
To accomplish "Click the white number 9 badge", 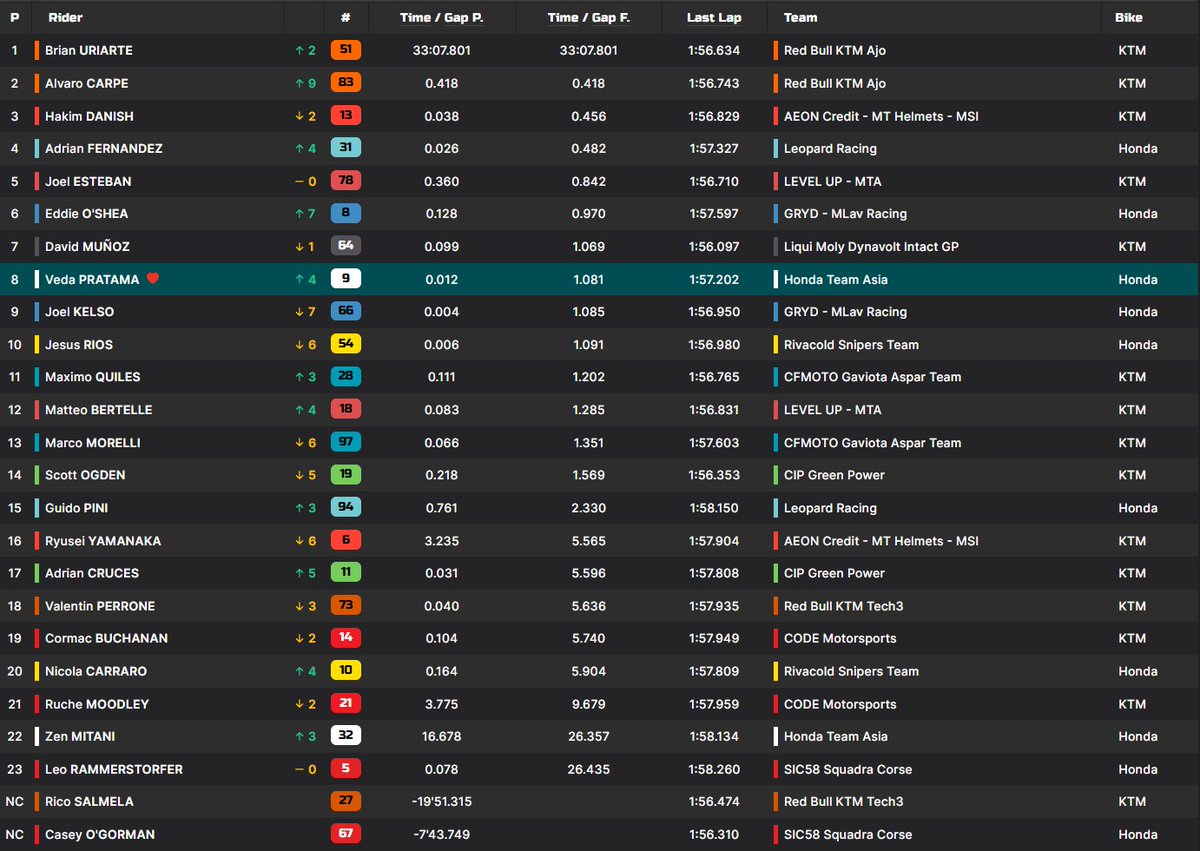I will click(345, 279).
